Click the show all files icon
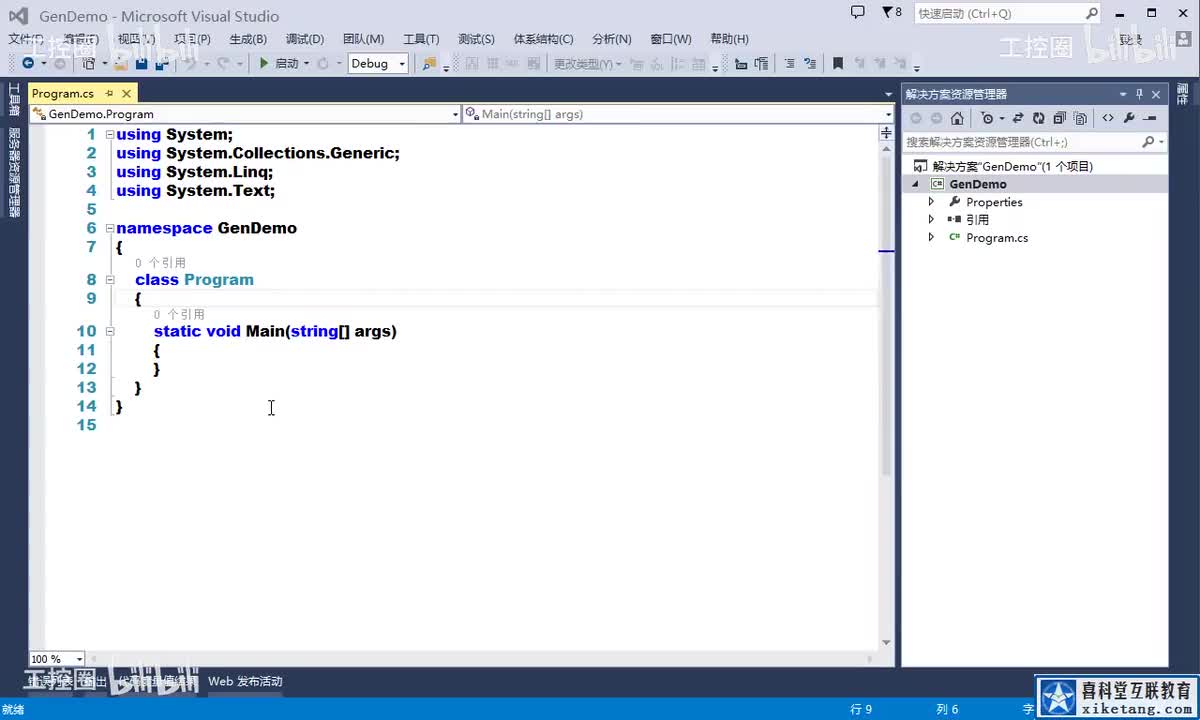This screenshot has width=1200, height=720. [x=1080, y=118]
